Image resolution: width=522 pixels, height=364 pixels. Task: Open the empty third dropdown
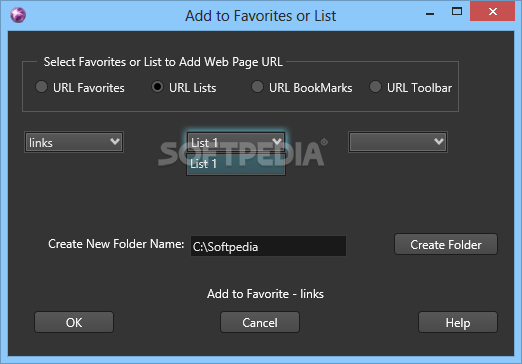coord(398,142)
